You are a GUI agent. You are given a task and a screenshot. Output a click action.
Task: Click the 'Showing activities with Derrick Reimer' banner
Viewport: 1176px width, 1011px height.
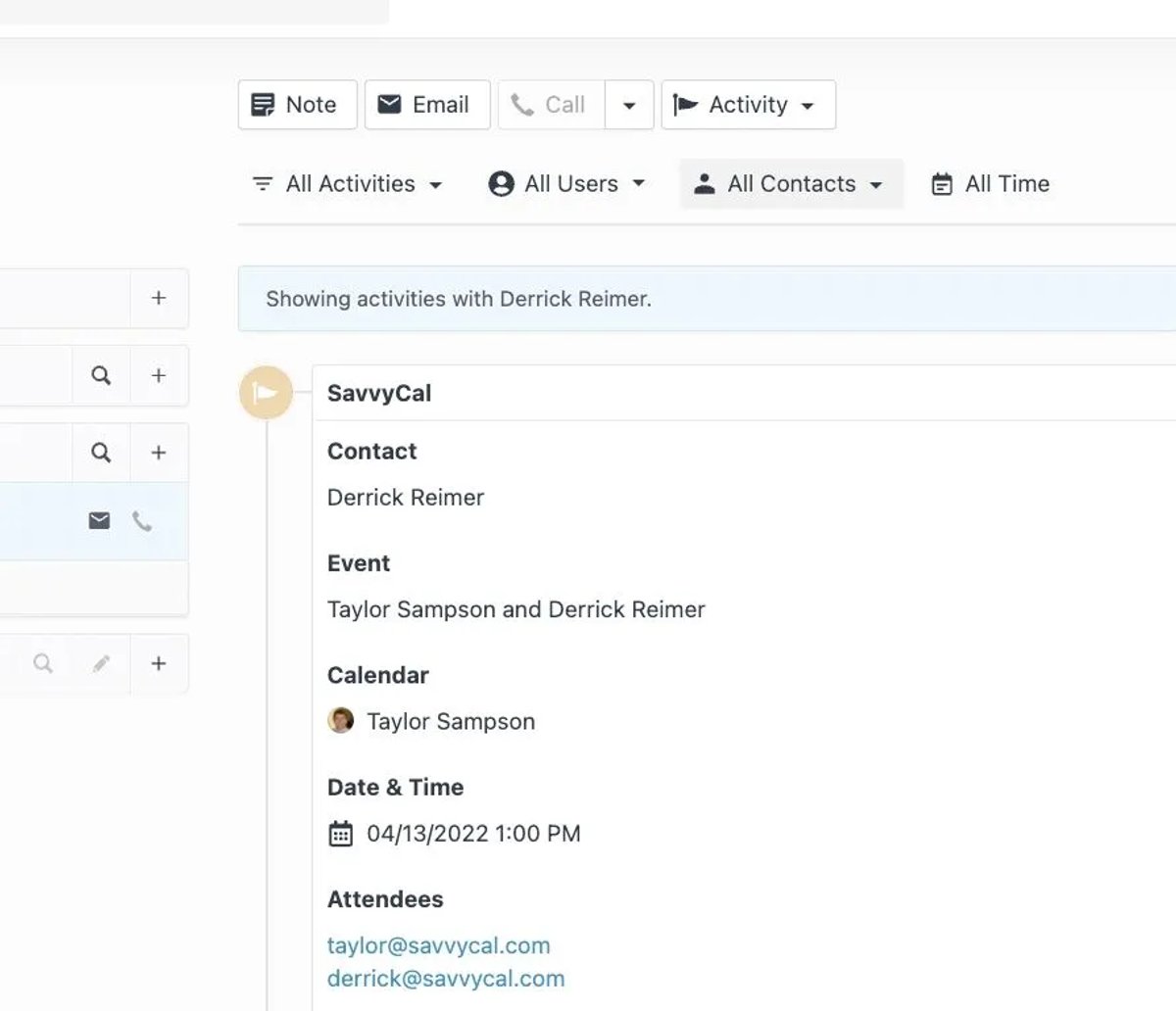pyautogui.click(x=707, y=299)
